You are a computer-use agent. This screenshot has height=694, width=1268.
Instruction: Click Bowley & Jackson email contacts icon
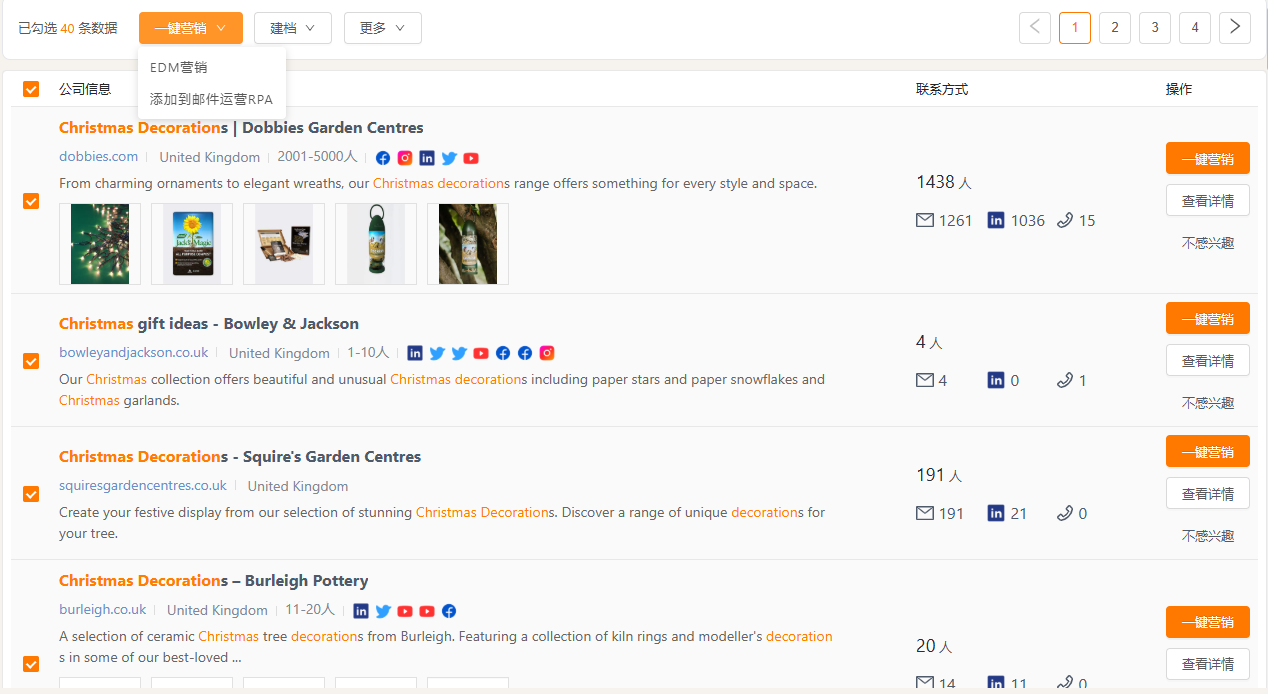(925, 380)
